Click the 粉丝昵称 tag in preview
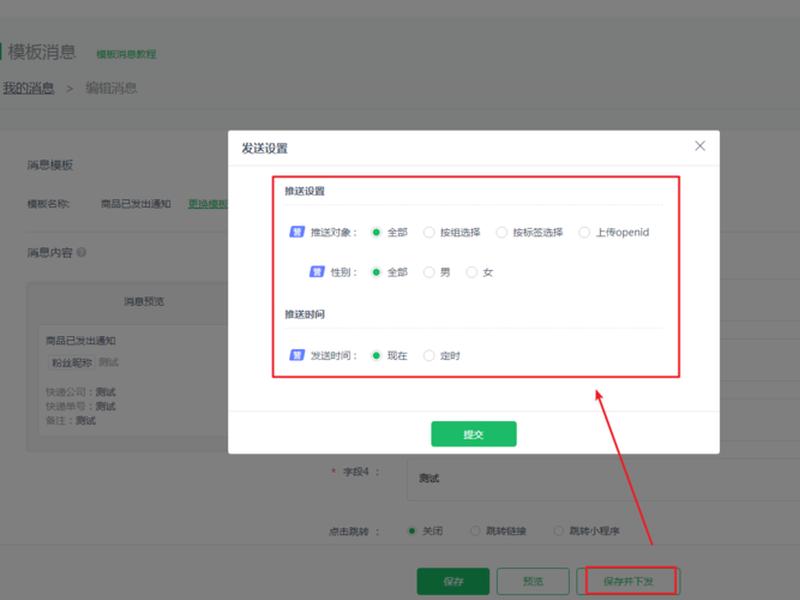 72,363
